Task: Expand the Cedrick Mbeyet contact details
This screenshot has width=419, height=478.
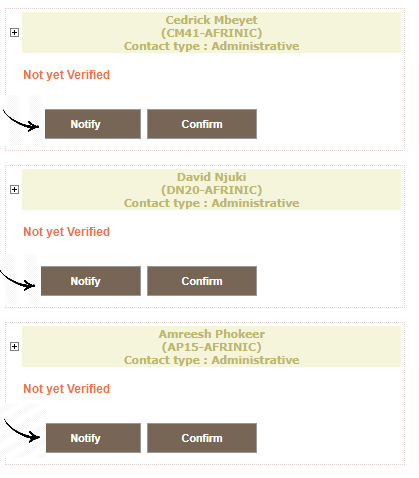Action: pyautogui.click(x=14, y=33)
